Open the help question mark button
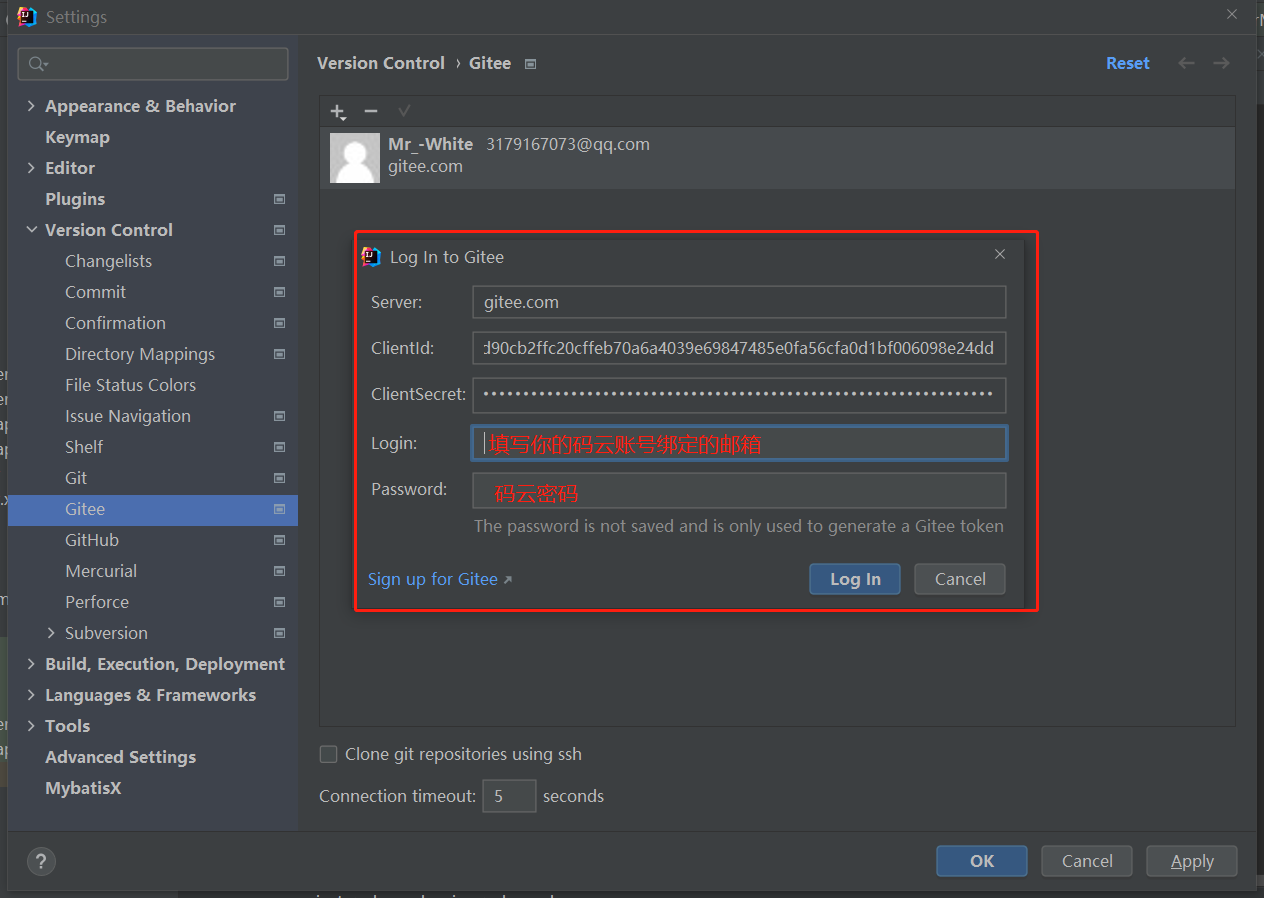Viewport: 1264px width, 898px height. click(41, 861)
